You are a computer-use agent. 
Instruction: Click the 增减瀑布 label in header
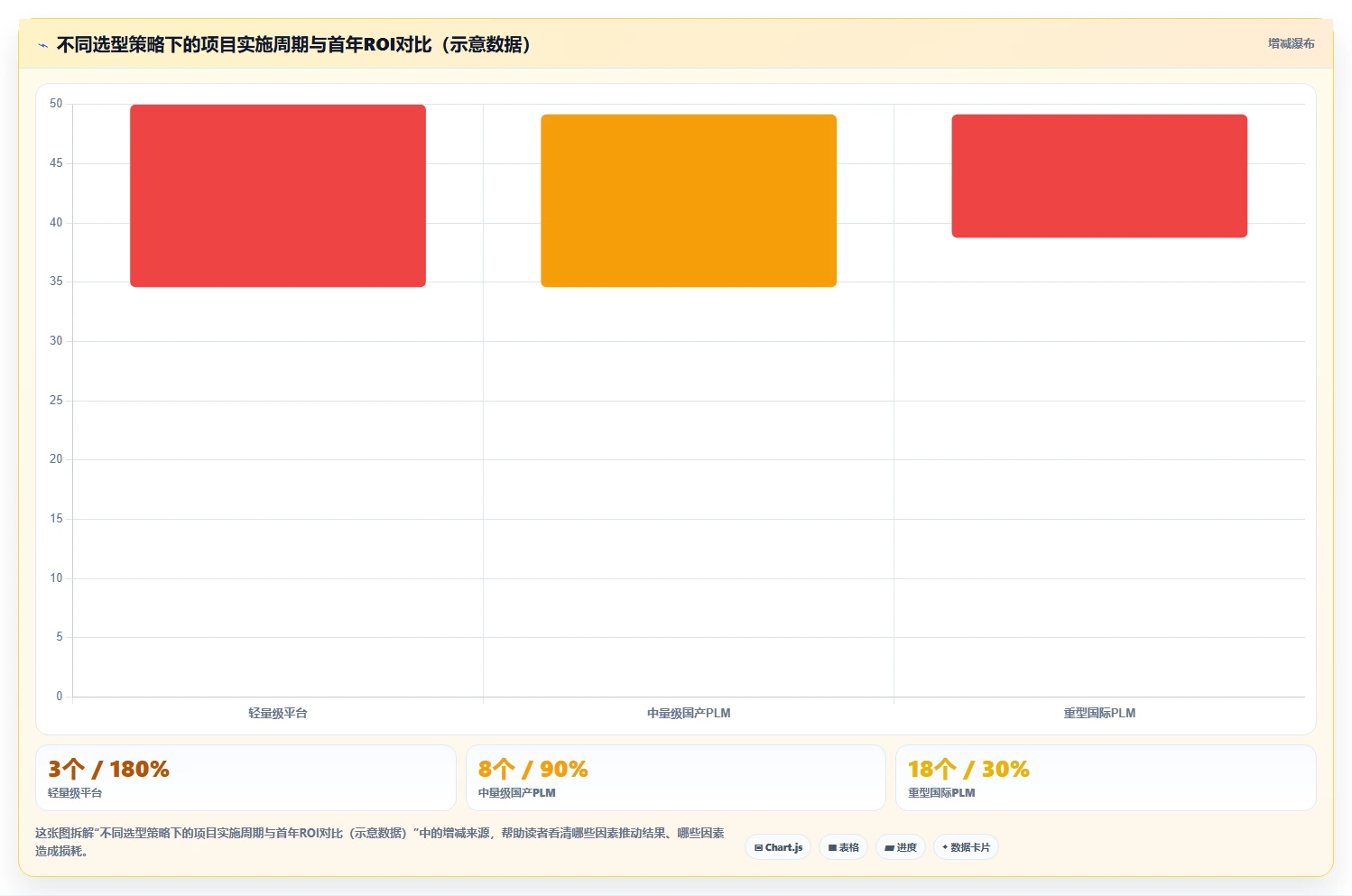[x=1291, y=43]
